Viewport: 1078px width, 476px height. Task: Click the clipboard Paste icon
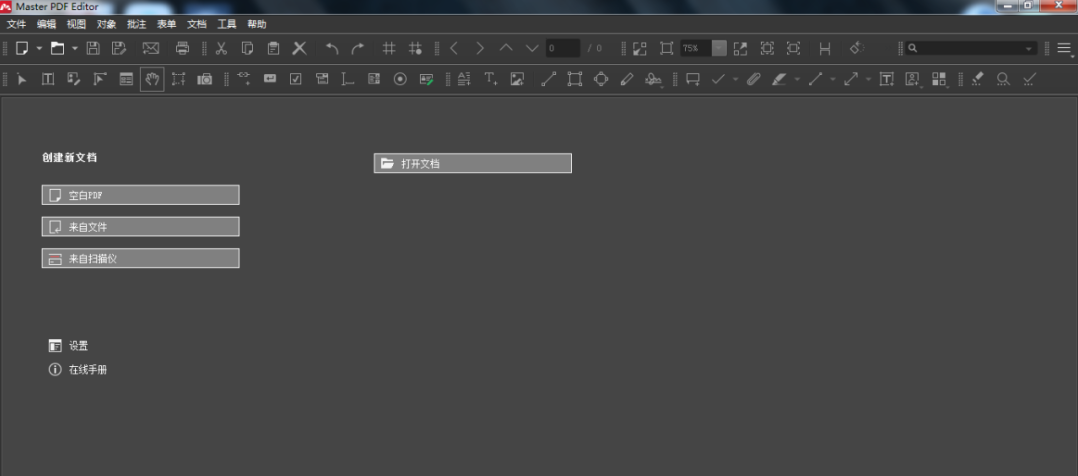[x=274, y=48]
